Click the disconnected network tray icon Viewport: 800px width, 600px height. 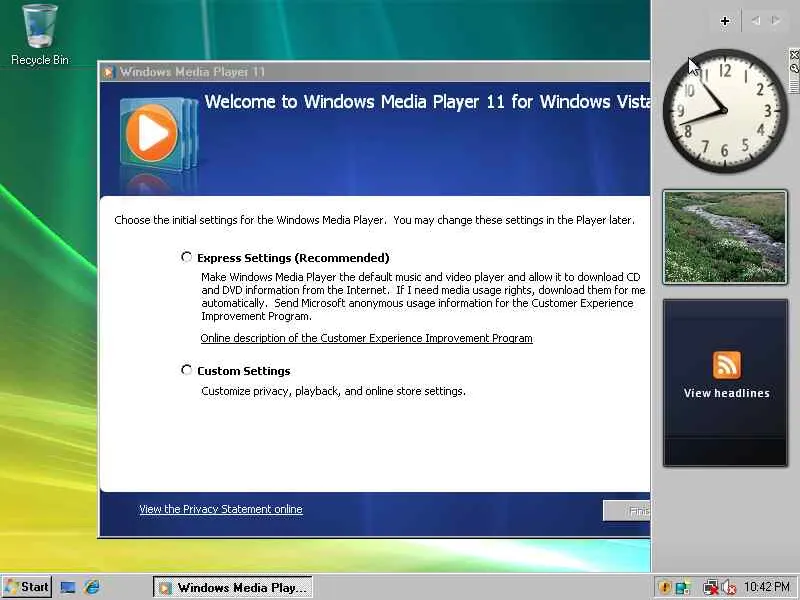pyautogui.click(x=710, y=588)
